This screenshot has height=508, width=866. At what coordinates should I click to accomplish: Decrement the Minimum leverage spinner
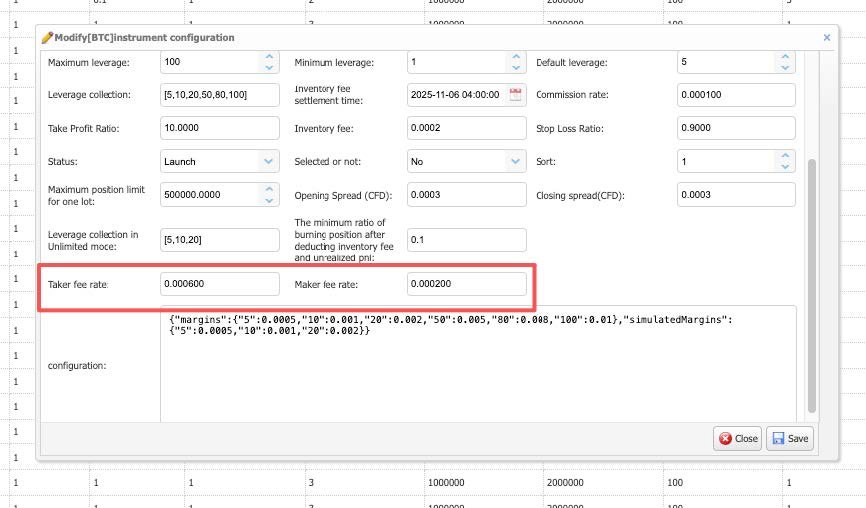click(516, 68)
